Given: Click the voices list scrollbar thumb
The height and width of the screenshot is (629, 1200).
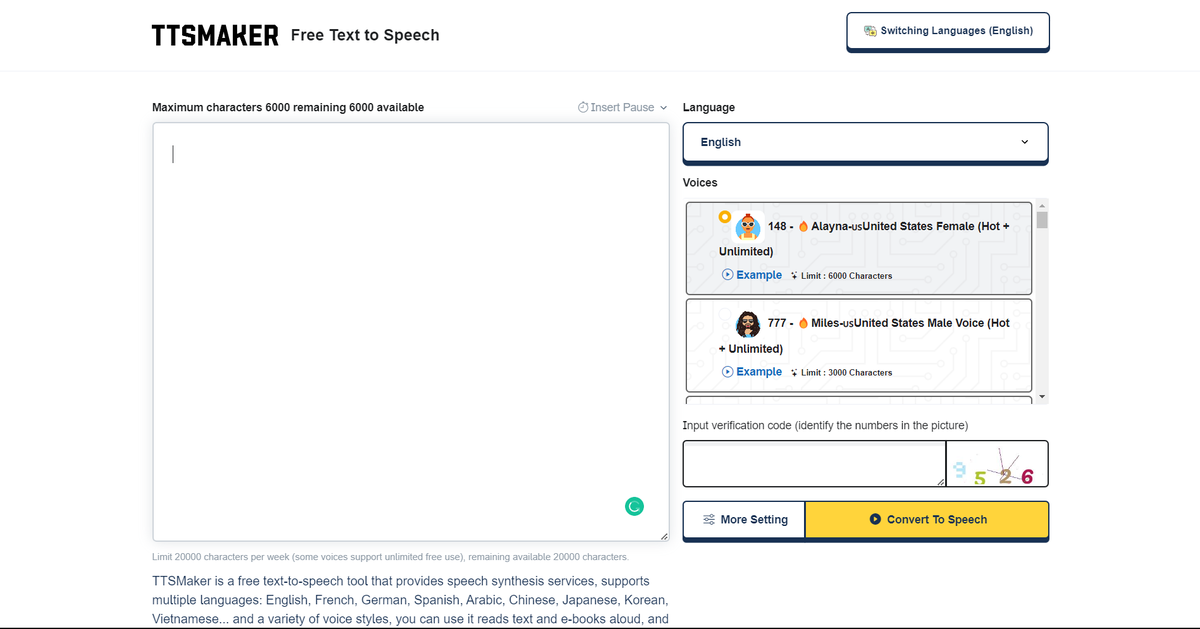Looking at the screenshot, I should pos(1042,220).
